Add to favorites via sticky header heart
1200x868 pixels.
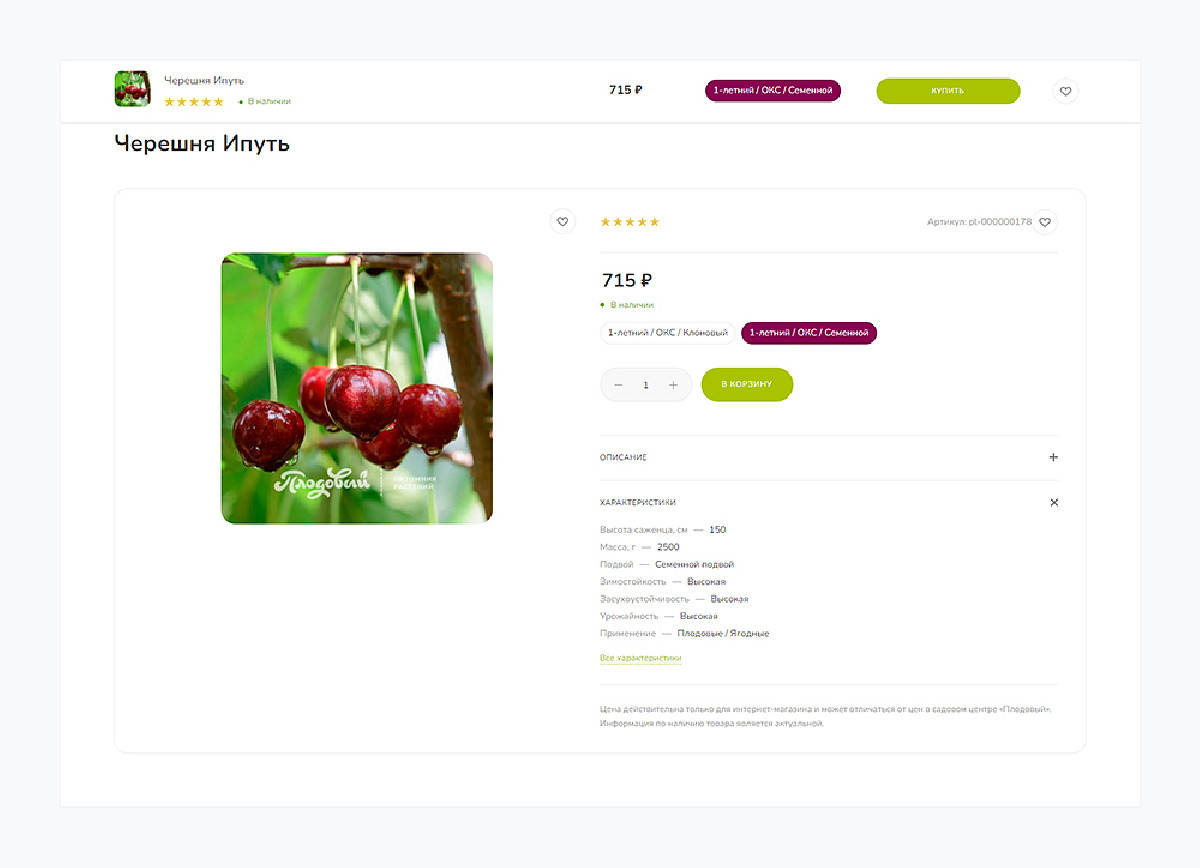[x=1065, y=91]
